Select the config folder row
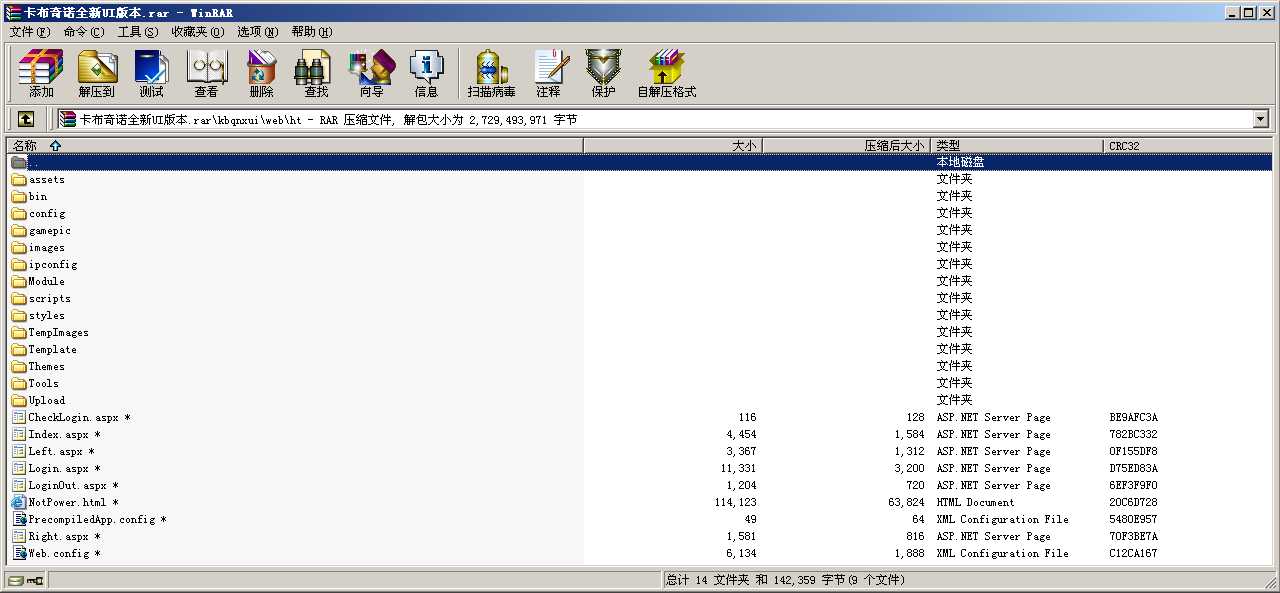 640,213
